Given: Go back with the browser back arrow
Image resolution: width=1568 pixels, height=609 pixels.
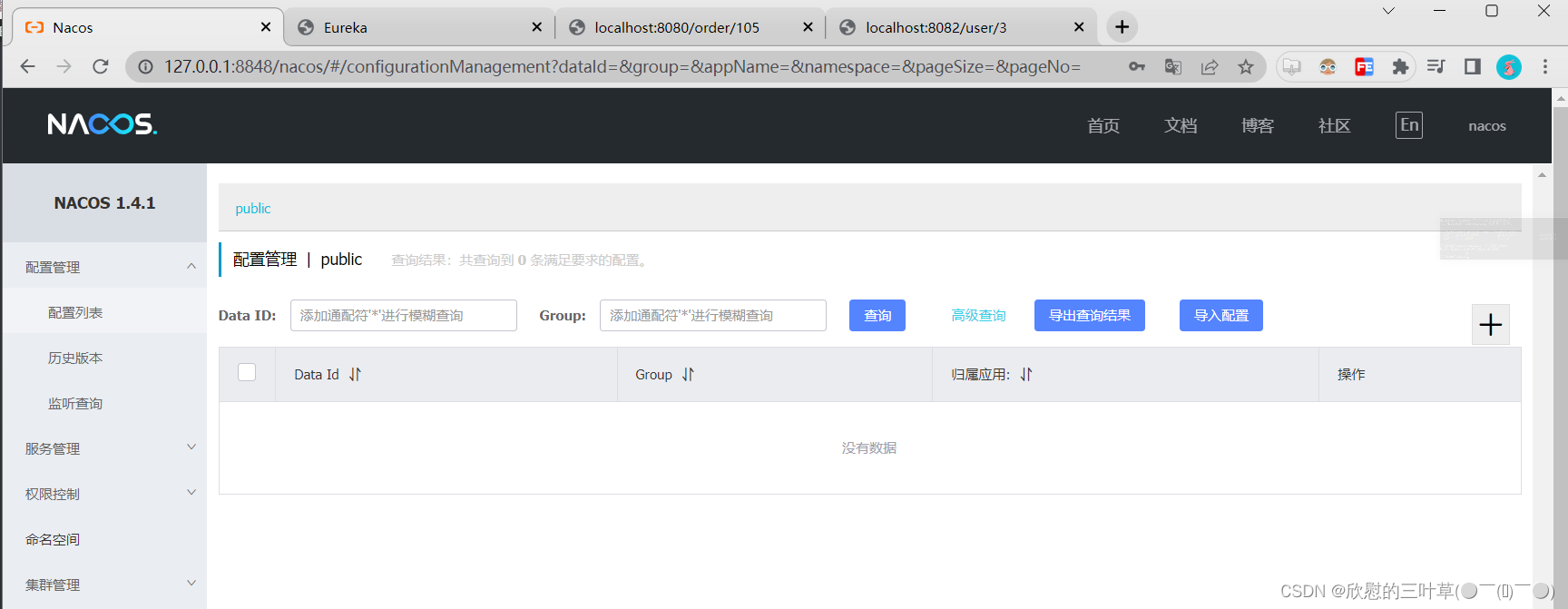Looking at the screenshot, I should (28, 66).
